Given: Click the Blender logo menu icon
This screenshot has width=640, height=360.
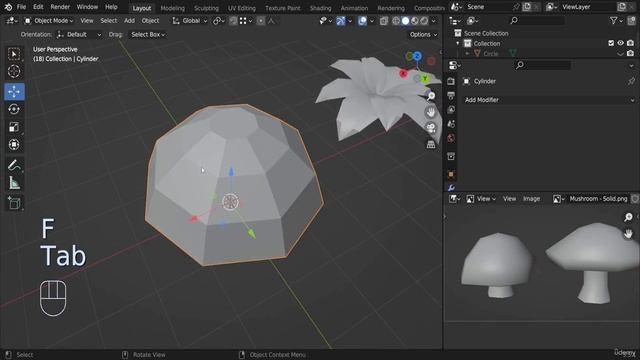Looking at the screenshot, I should coord(8,7).
